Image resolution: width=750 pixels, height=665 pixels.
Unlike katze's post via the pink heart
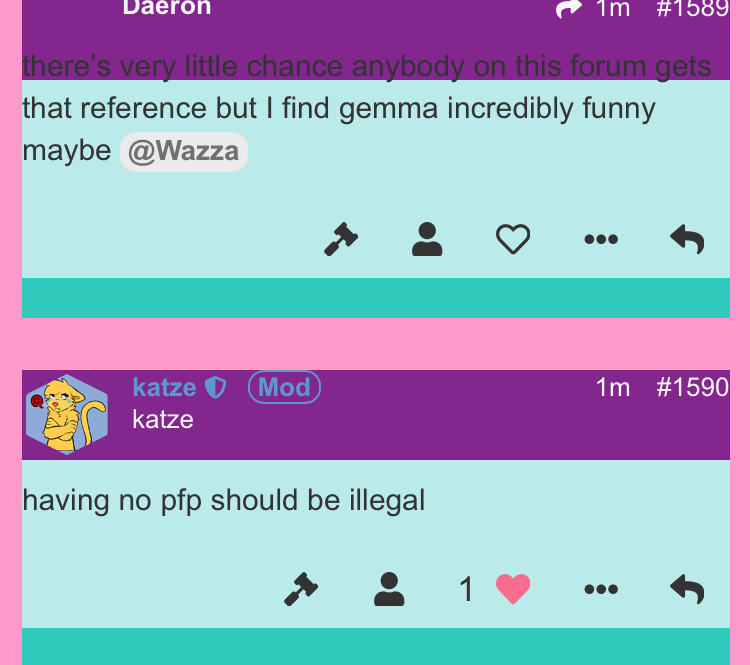pos(513,589)
